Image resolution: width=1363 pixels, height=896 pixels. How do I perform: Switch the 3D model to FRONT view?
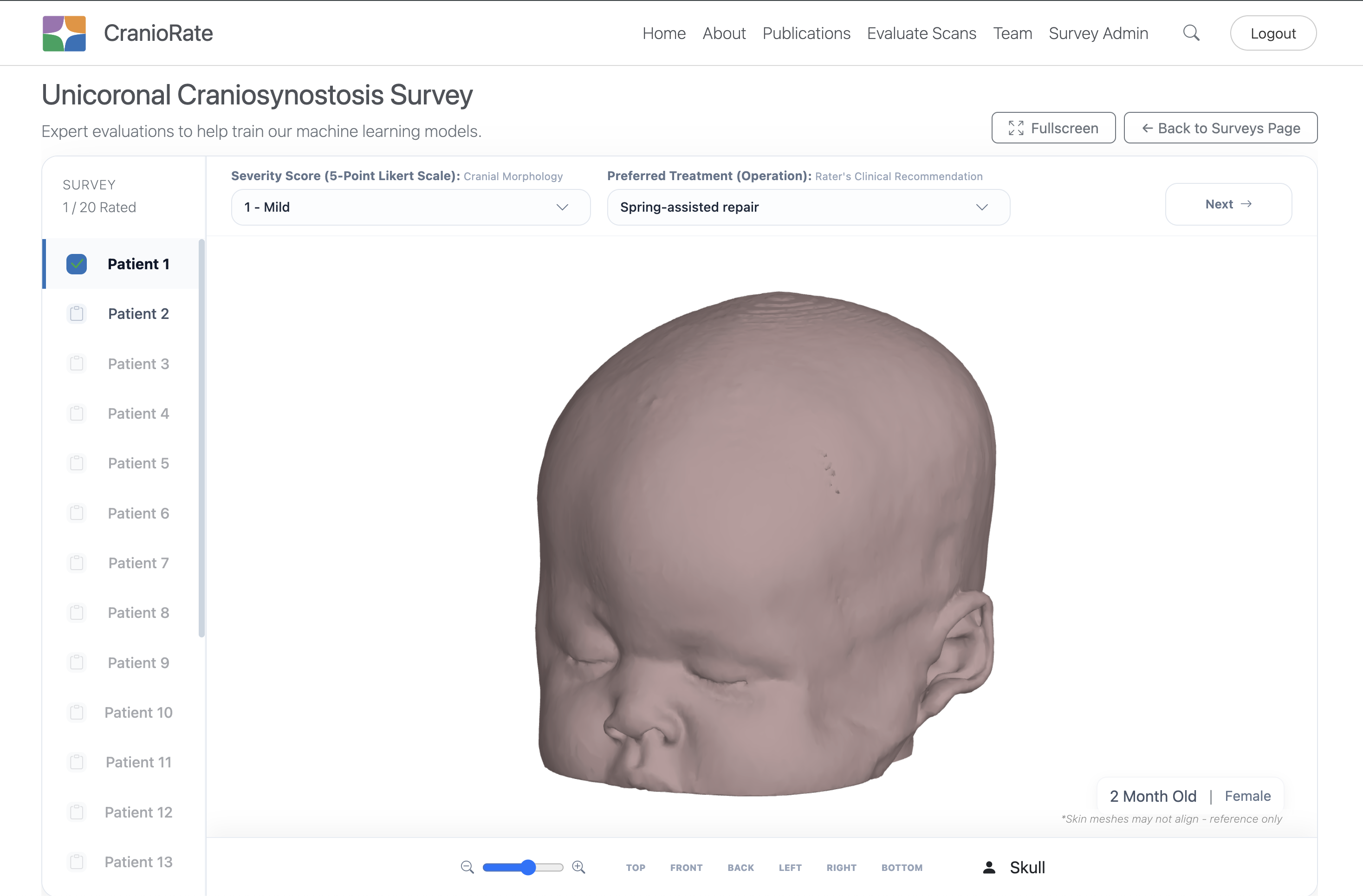[x=686, y=867]
